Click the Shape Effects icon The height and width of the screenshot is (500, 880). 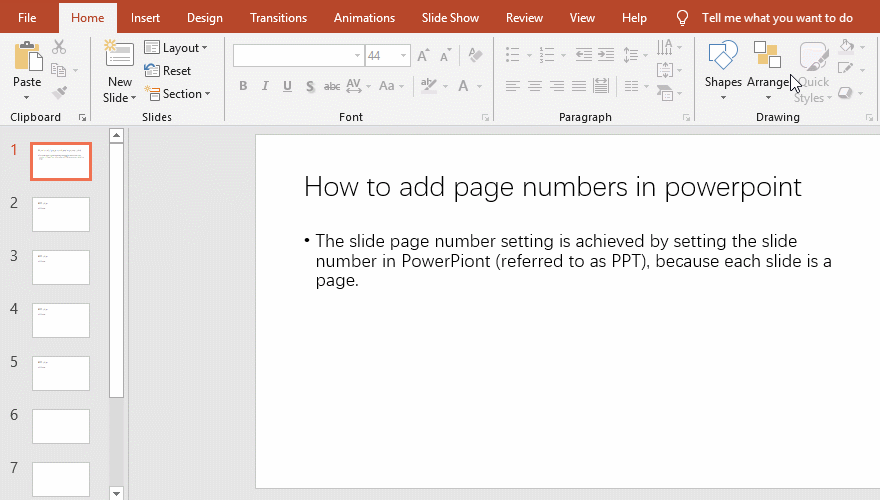tap(845, 93)
